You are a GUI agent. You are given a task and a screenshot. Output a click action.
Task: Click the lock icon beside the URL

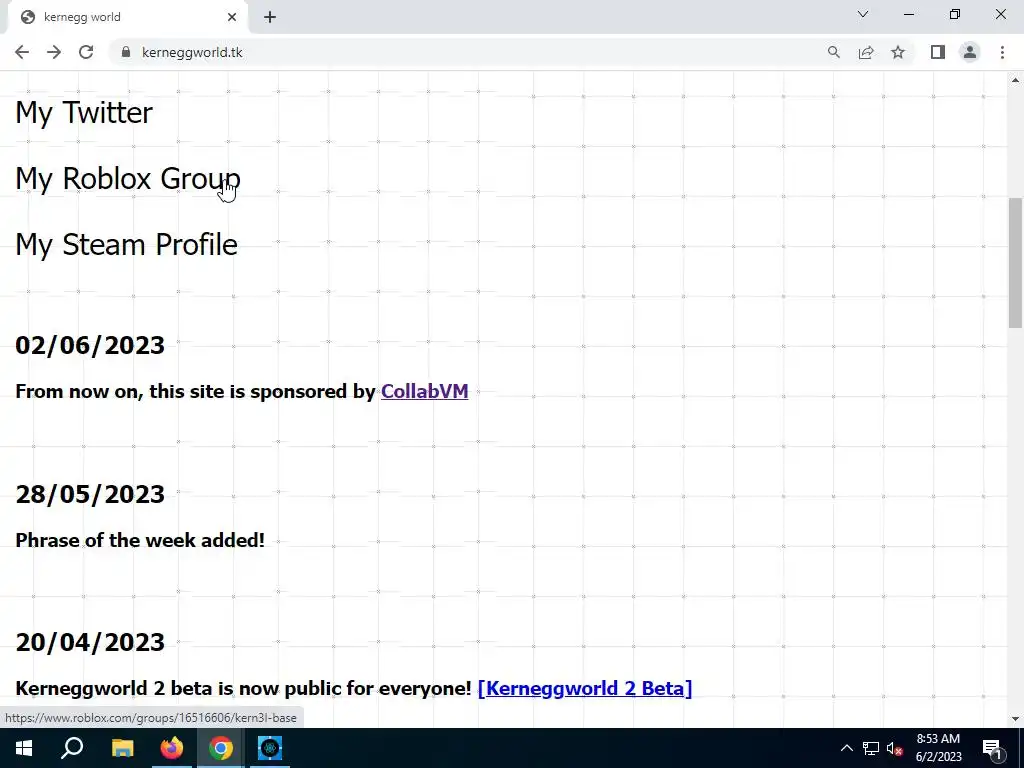click(126, 52)
